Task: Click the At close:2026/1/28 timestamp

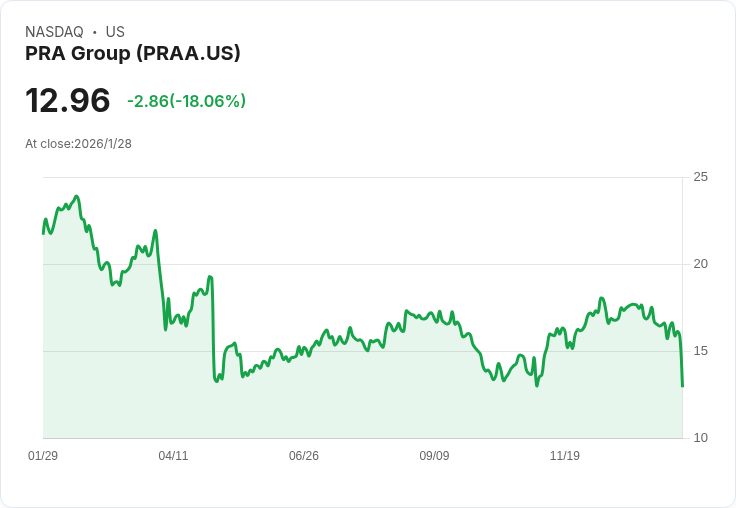Action: click(78, 144)
